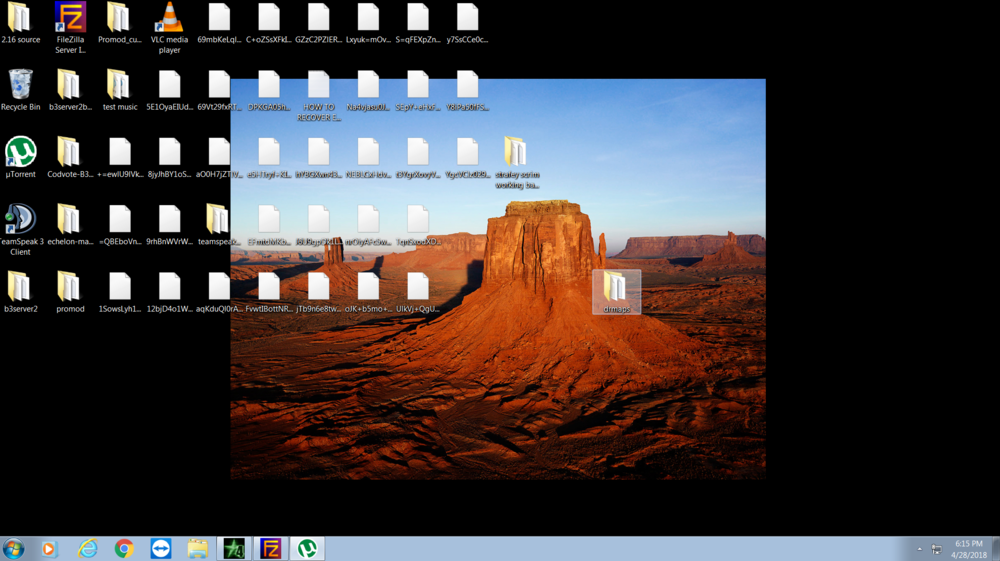Switch to µTorrent window in taskbar
The height and width of the screenshot is (561, 1000).
pos(308,548)
